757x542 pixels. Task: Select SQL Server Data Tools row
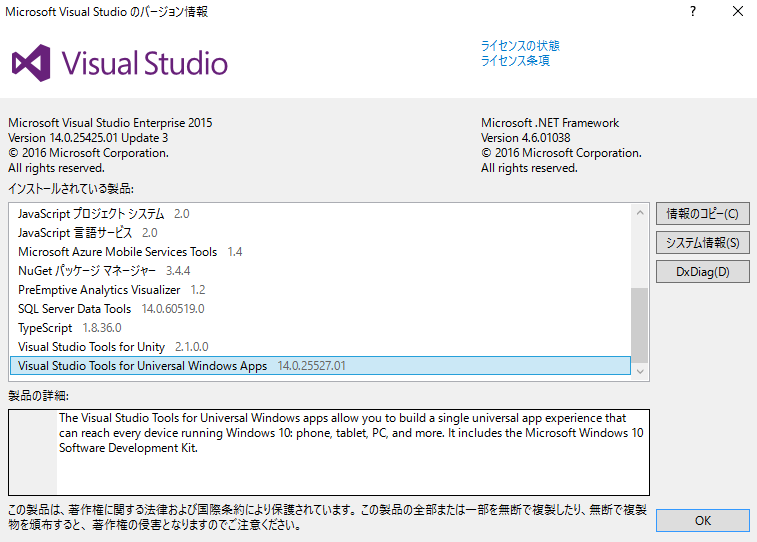320,309
